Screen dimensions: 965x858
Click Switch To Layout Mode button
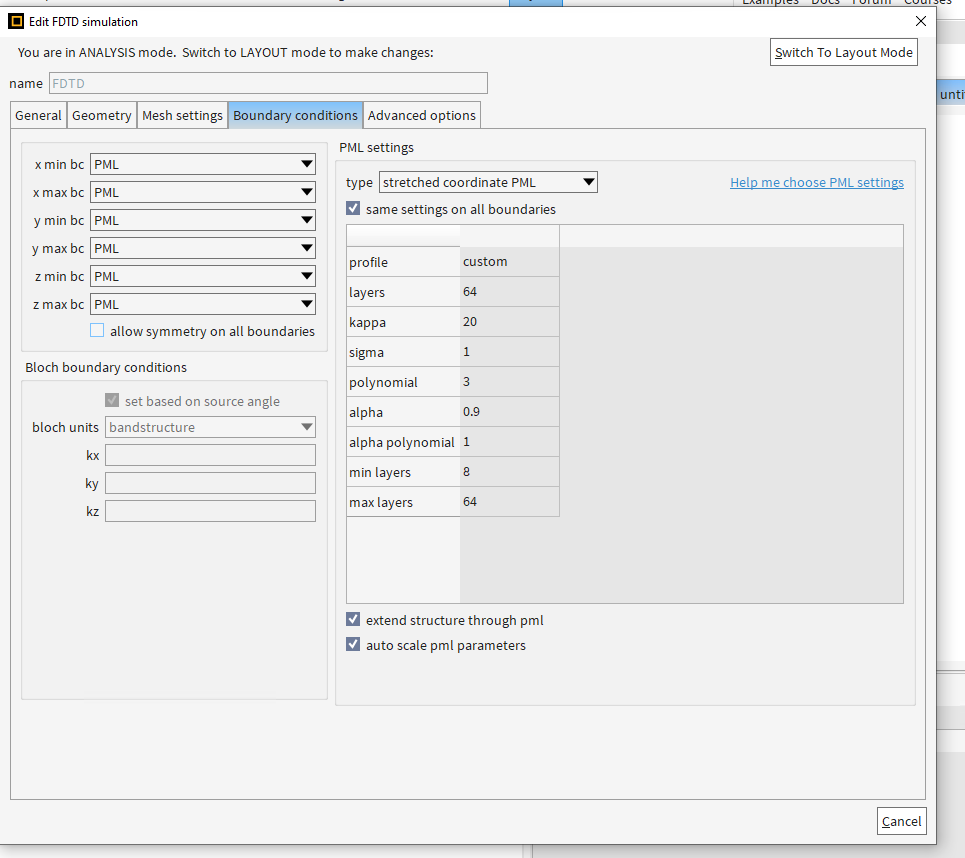(x=844, y=53)
